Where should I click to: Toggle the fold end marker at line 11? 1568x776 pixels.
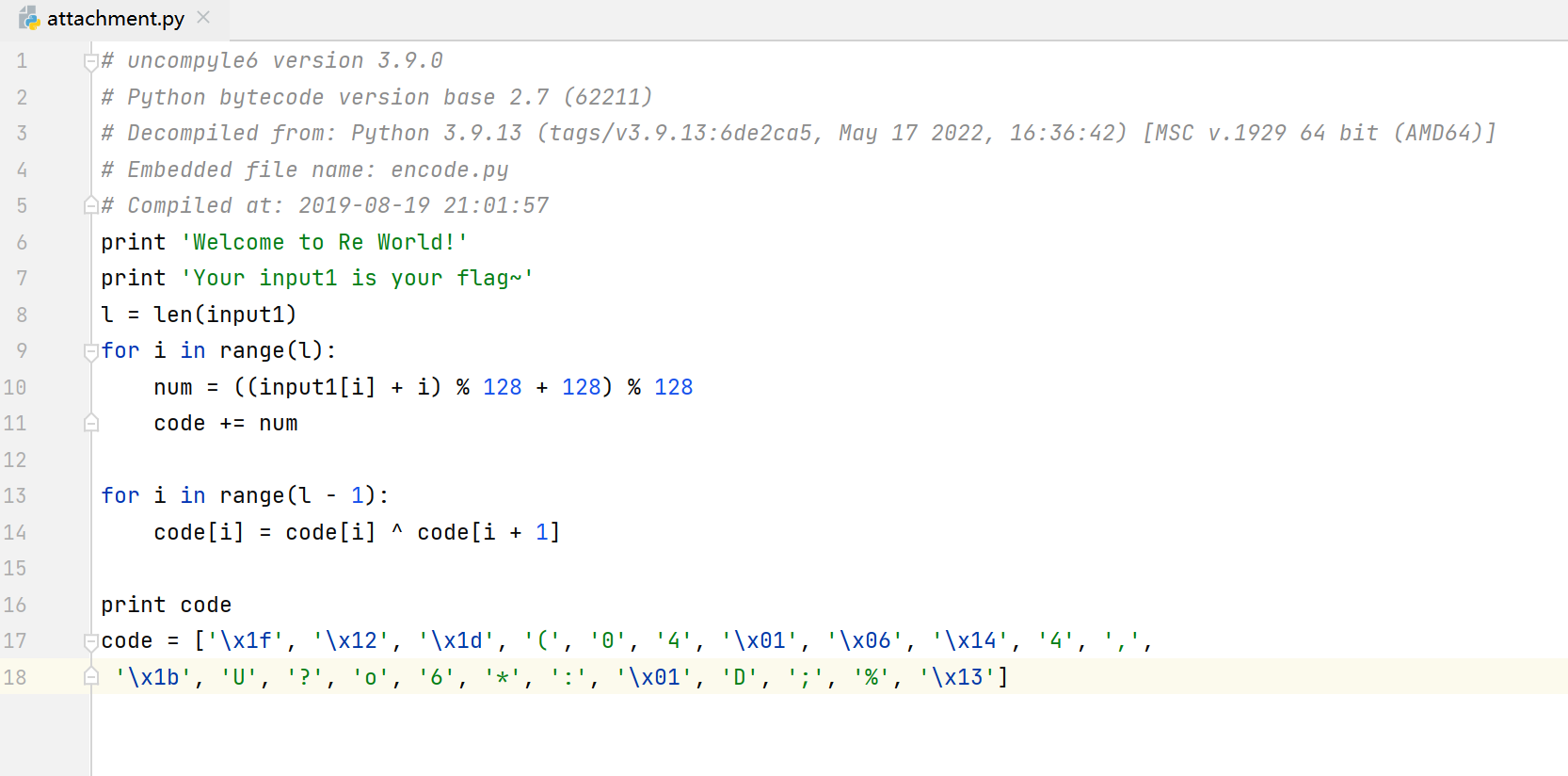click(x=91, y=423)
